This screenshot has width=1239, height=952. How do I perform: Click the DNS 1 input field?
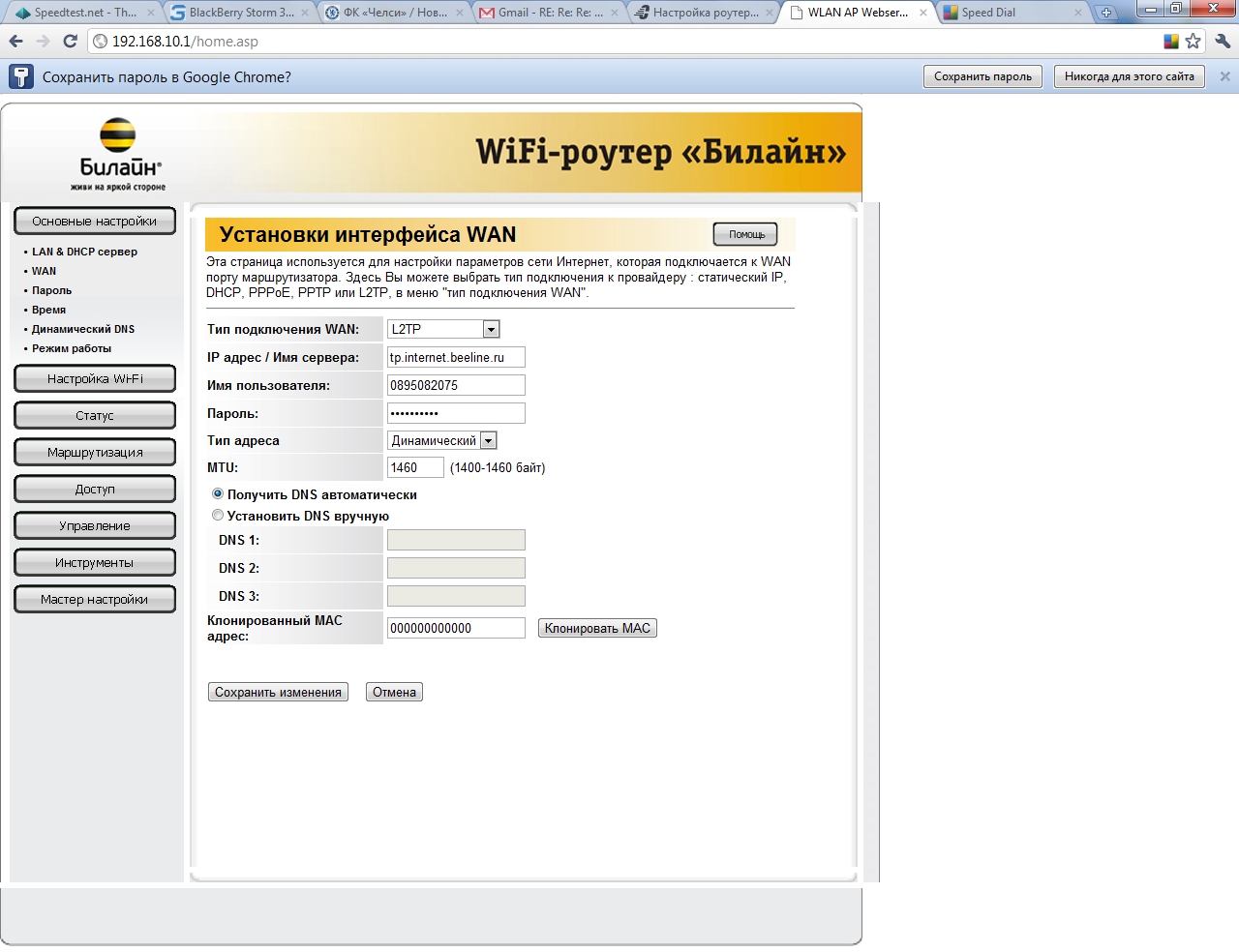(456, 540)
